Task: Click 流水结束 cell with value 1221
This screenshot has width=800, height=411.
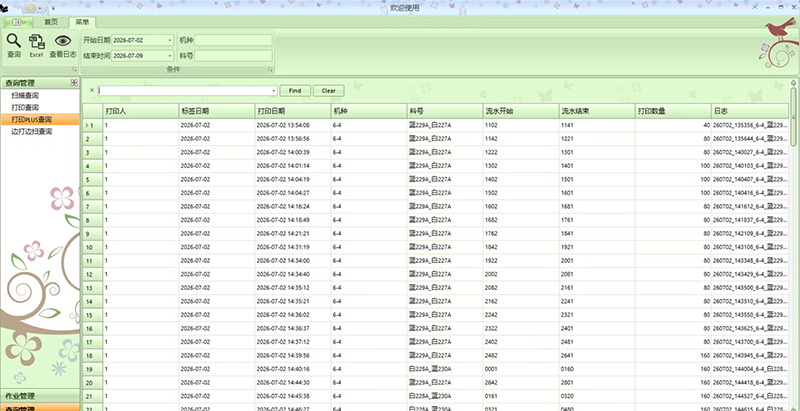Action: [x=597, y=139]
